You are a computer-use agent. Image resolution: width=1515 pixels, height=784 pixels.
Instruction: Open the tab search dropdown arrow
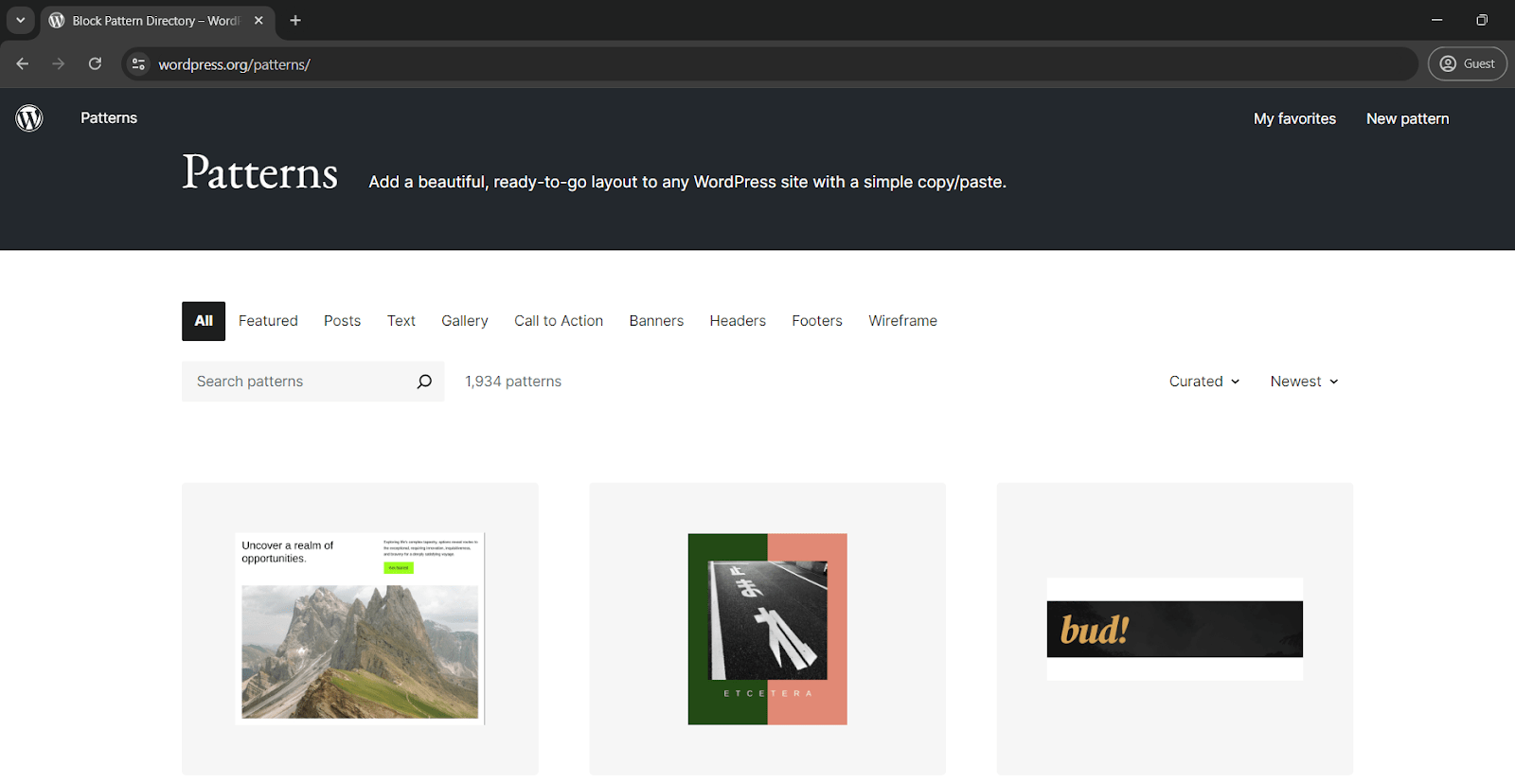tap(20, 21)
